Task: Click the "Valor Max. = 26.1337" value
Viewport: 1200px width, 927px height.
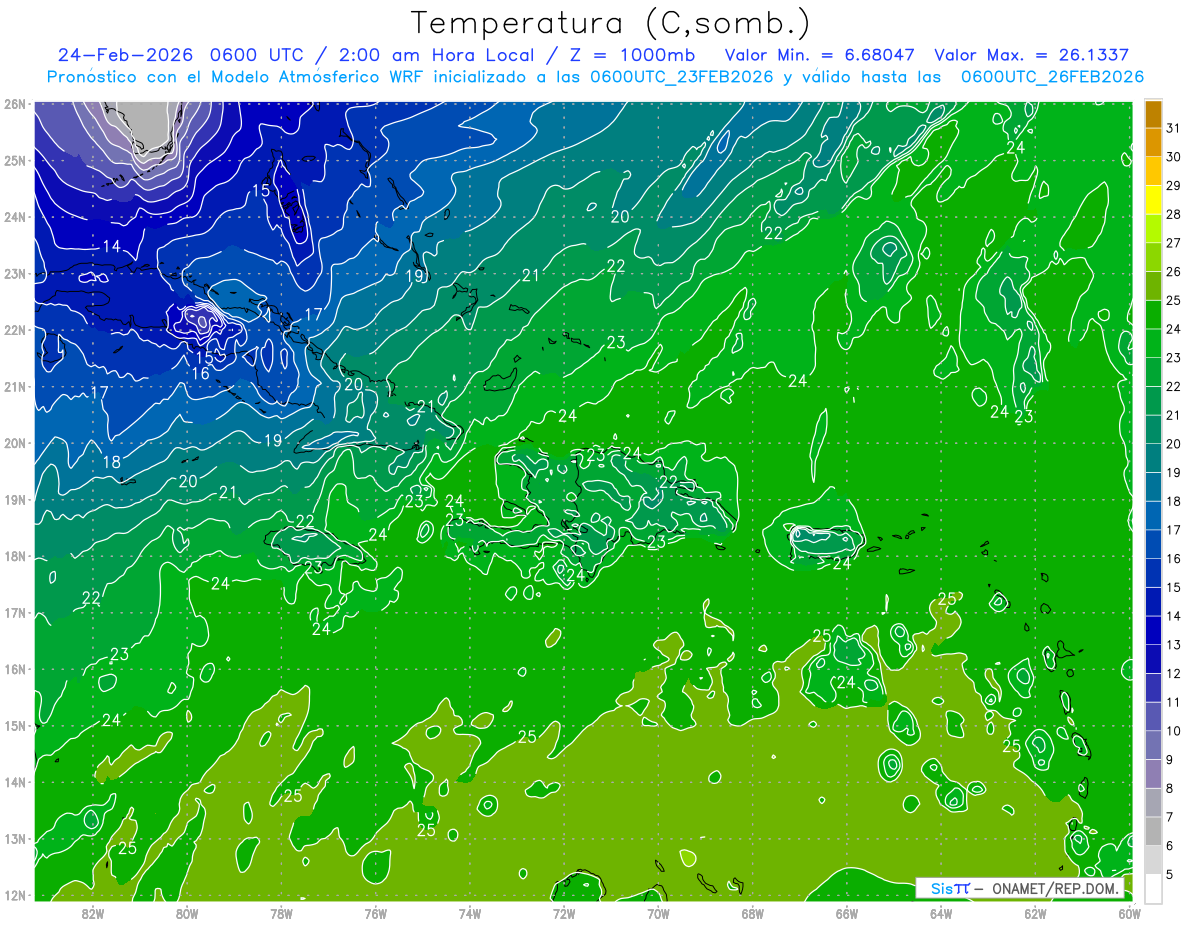Action: click(1031, 55)
